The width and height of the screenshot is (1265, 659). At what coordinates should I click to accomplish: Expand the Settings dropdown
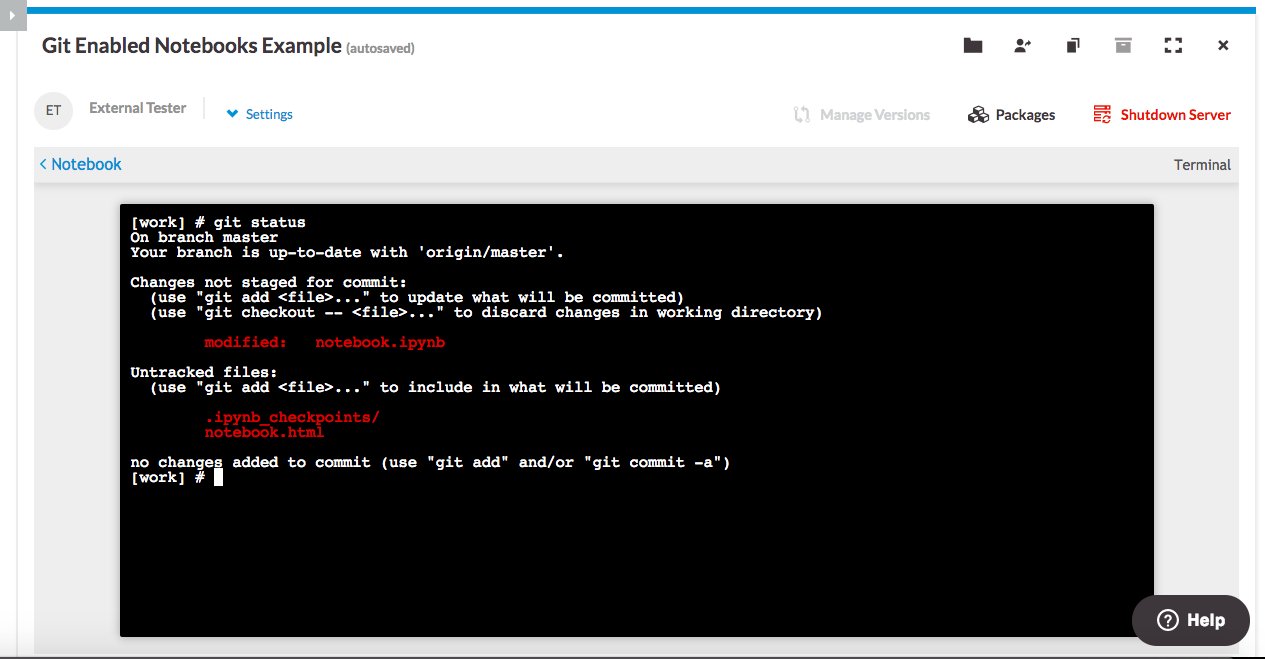click(260, 114)
